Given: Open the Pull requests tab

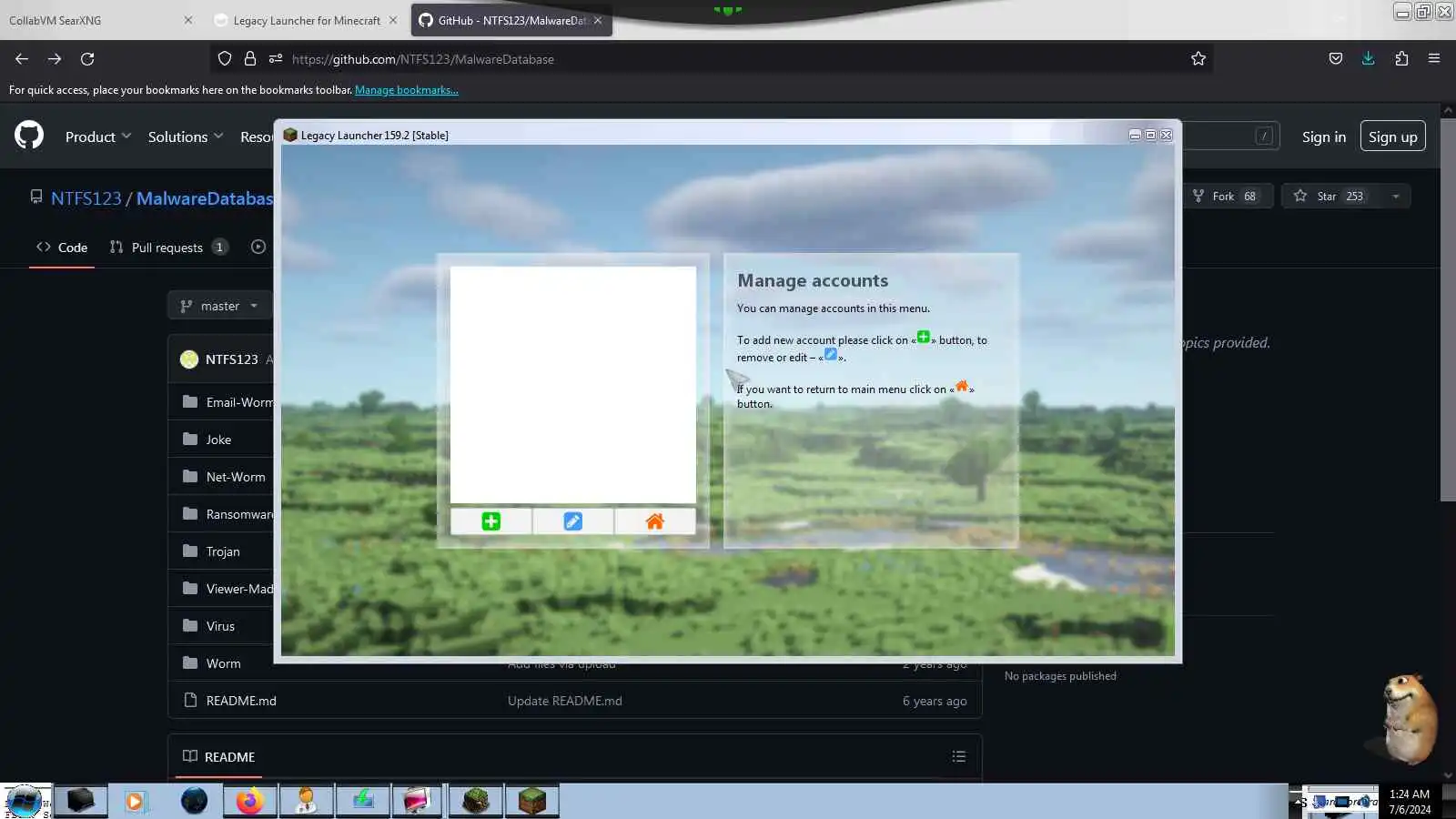Looking at the screenshot, I should (168, 247).
